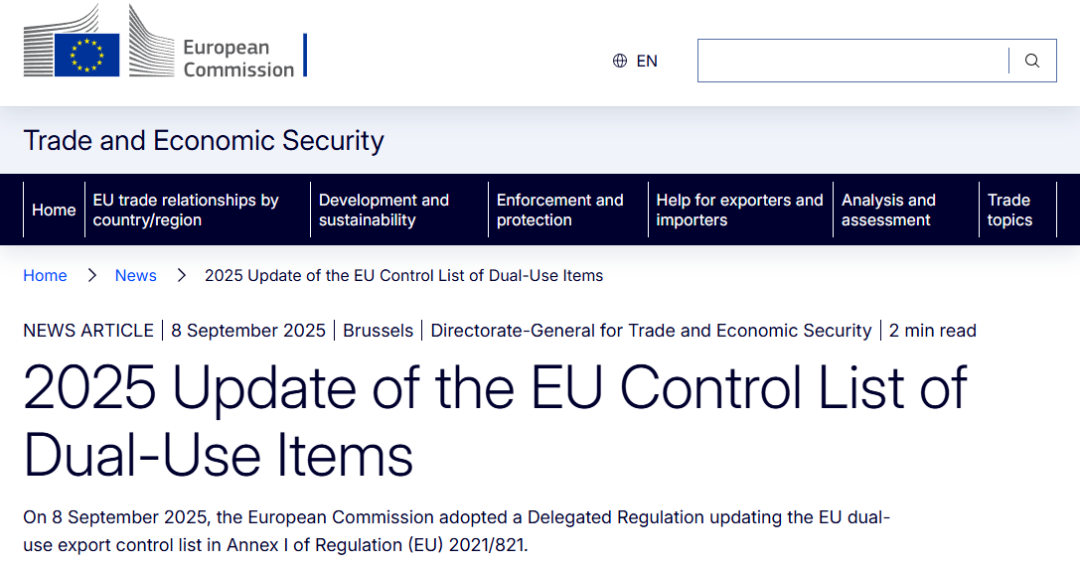Click the chevron after breadcrumb News

coord(181,275)
